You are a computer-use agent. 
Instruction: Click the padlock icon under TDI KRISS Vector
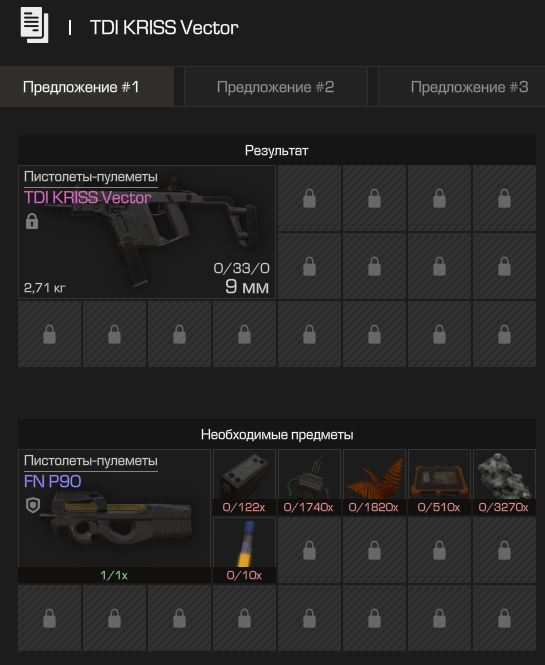[32, 221]
